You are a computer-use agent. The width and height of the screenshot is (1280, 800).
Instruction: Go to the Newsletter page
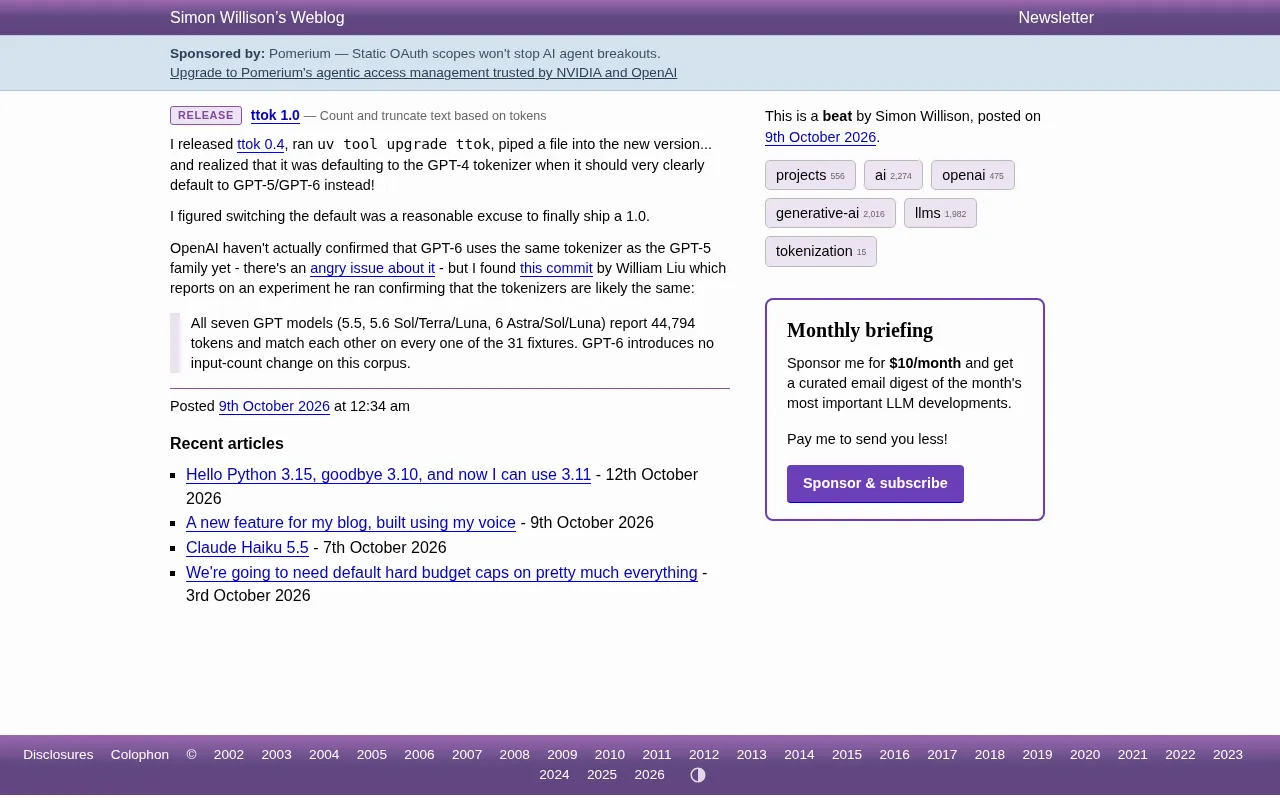(x=1056, y=18)
